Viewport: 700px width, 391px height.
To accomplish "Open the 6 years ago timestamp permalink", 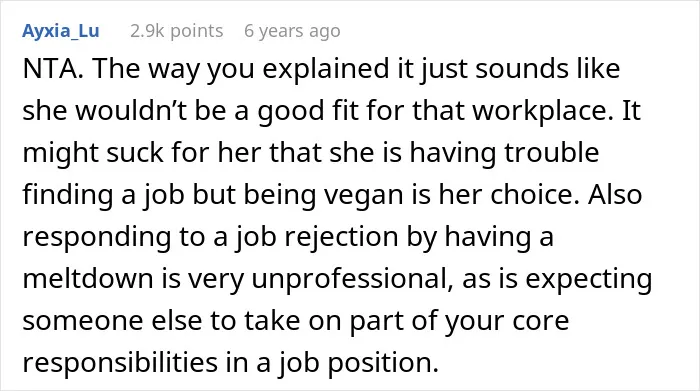I will (292, 31).
